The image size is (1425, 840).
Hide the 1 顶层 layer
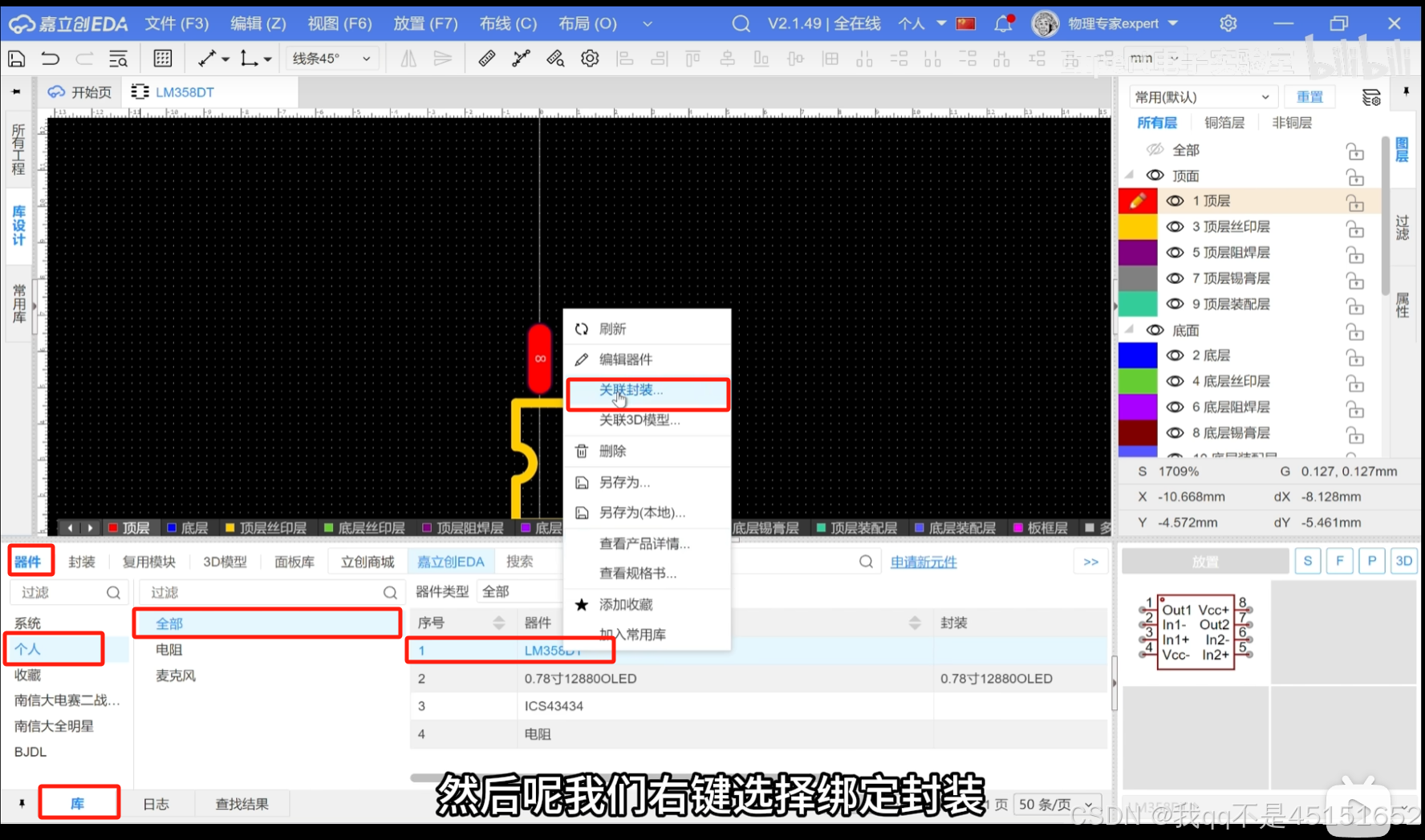[1175, 201]
